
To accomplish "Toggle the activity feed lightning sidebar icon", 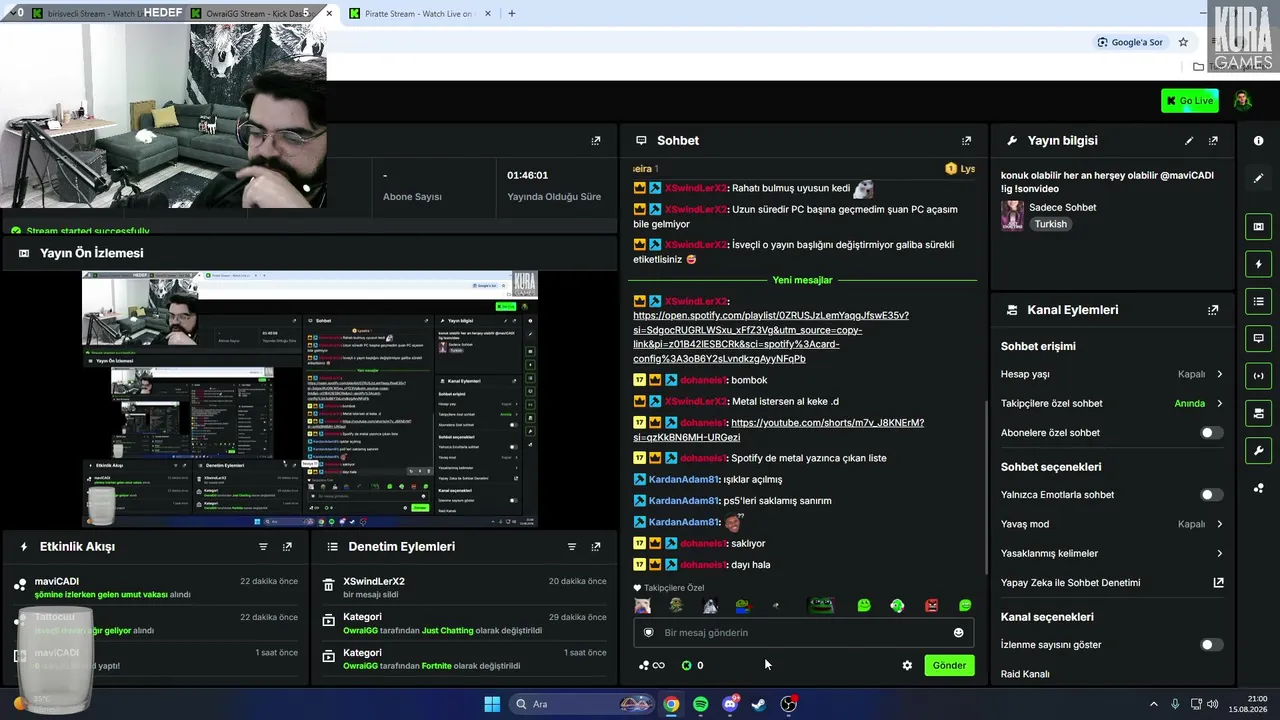I will [1258, 264].
